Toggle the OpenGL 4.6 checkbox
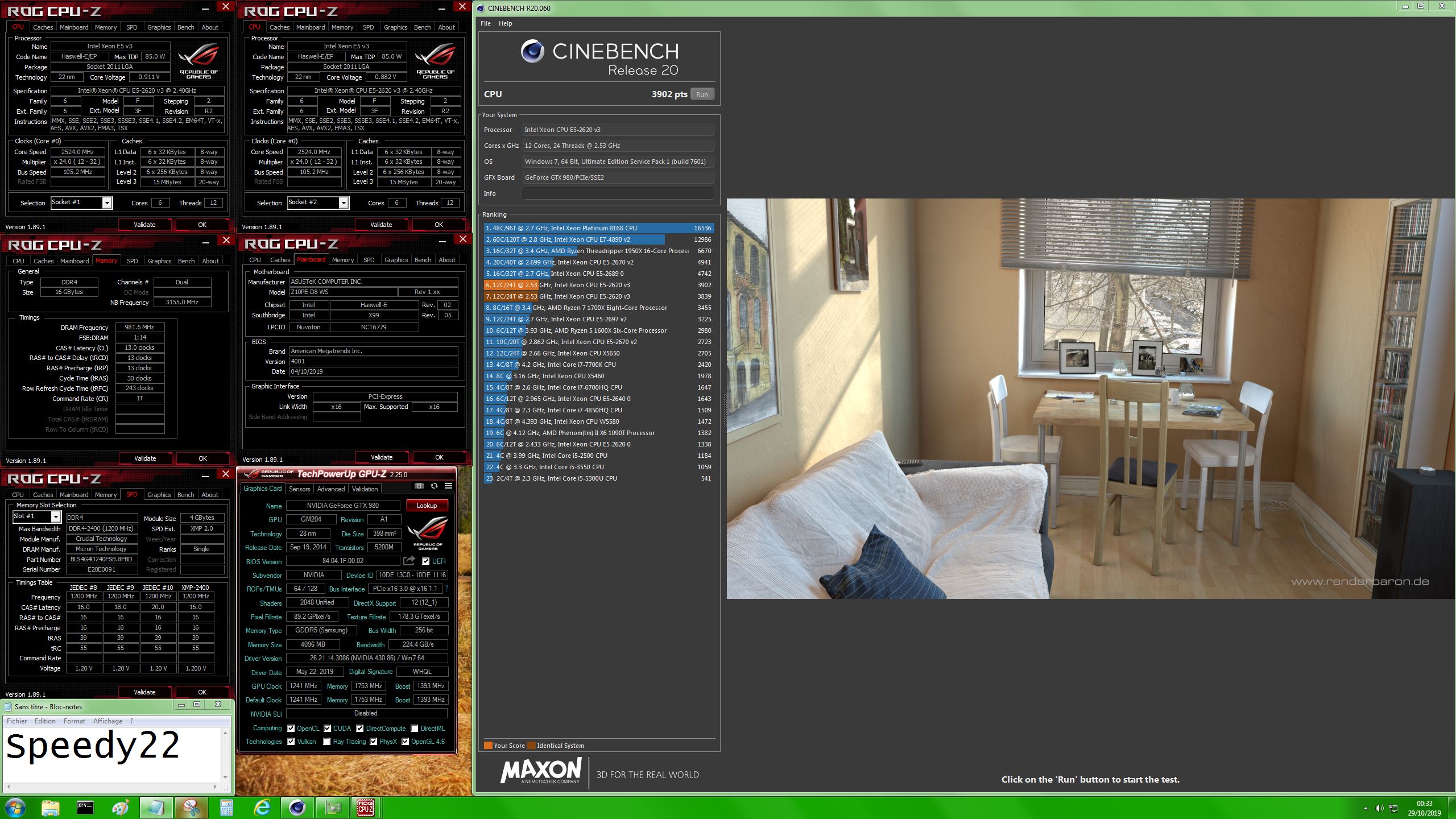This screenshot has width=1456, height=819. click(406, 741)
